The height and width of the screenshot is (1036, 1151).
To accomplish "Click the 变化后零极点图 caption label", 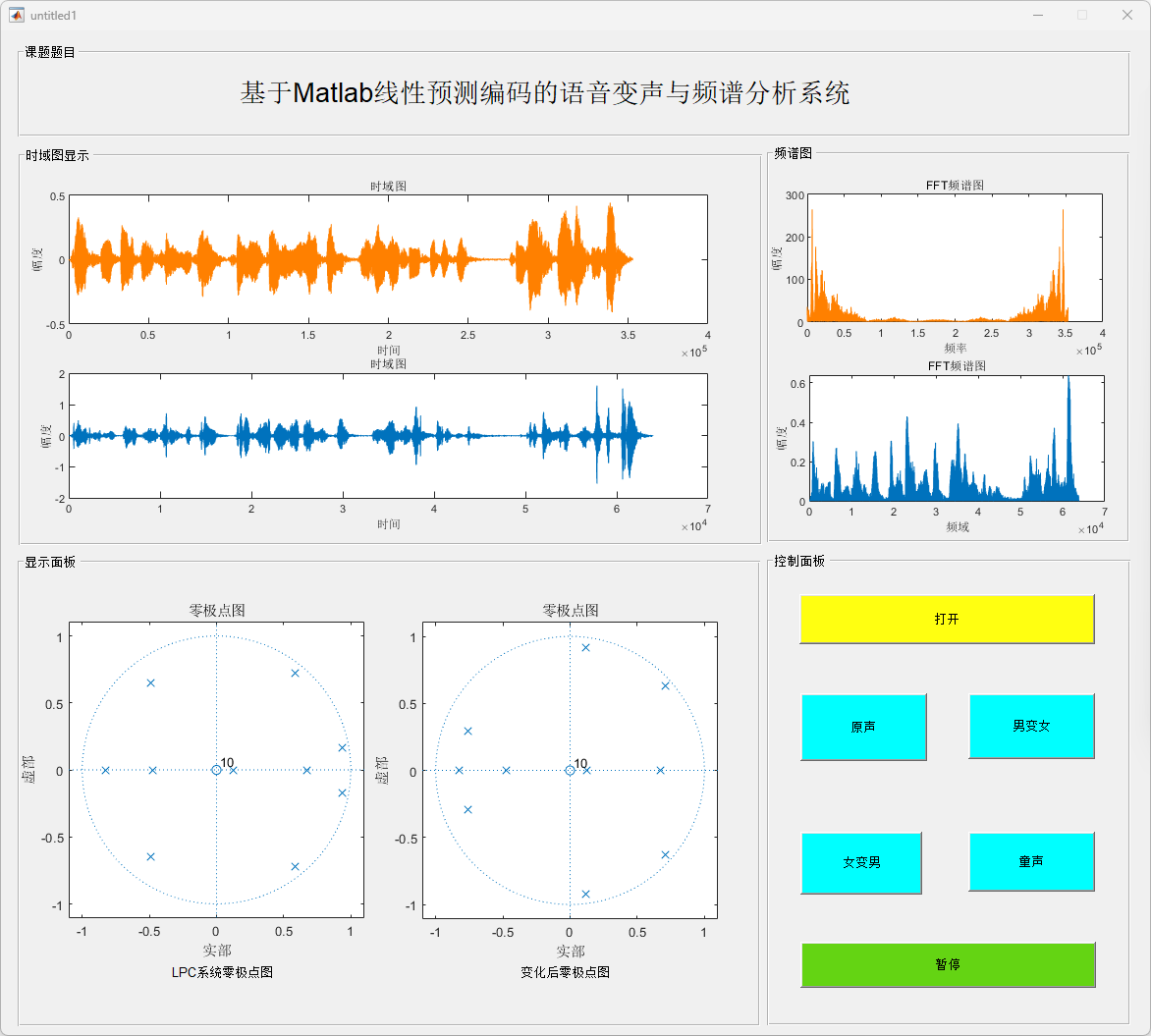I will (x=565, y=972).
